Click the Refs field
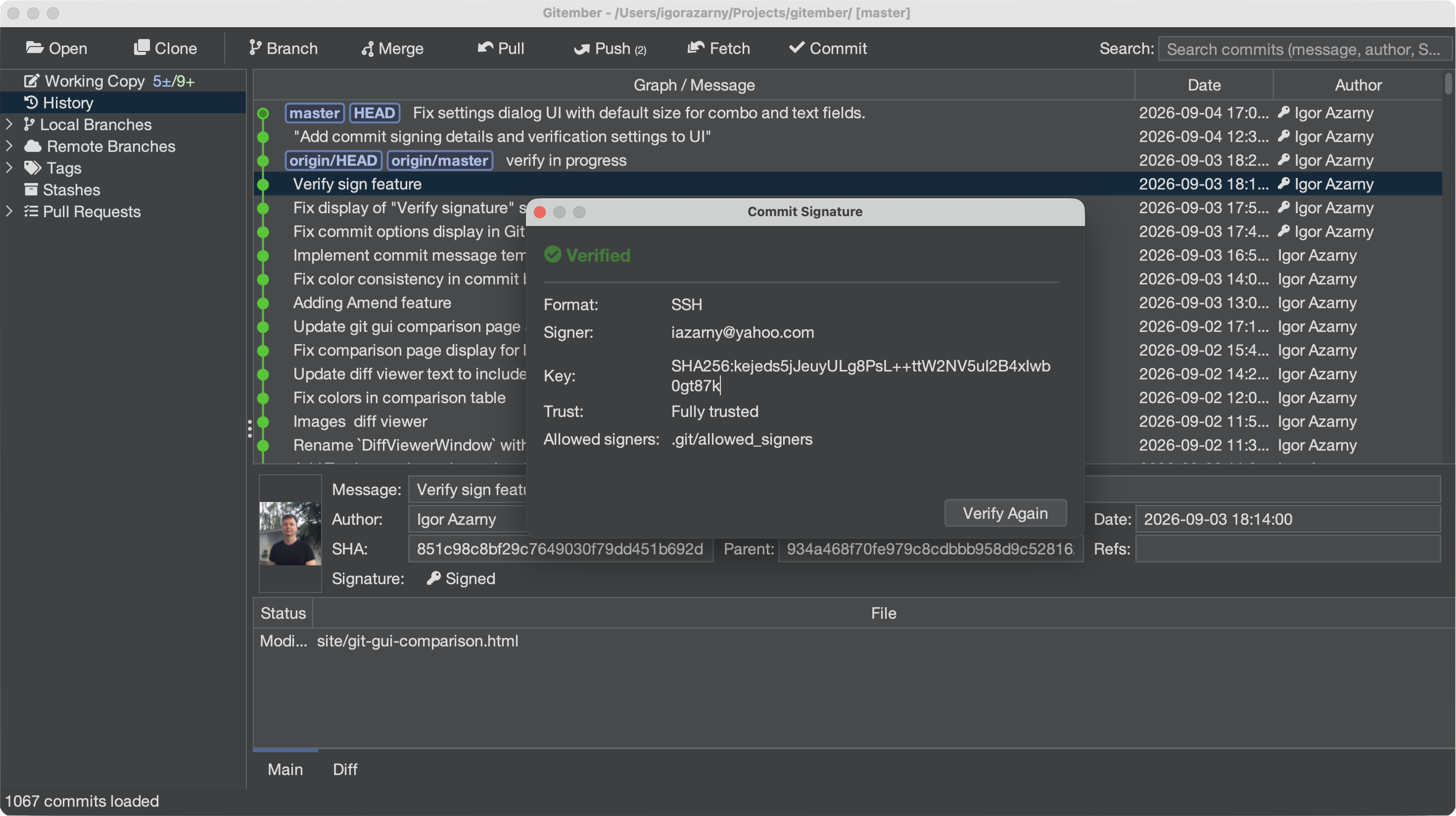The width and height of the screenshot is (1456, 816). (x=1288, y=549)
